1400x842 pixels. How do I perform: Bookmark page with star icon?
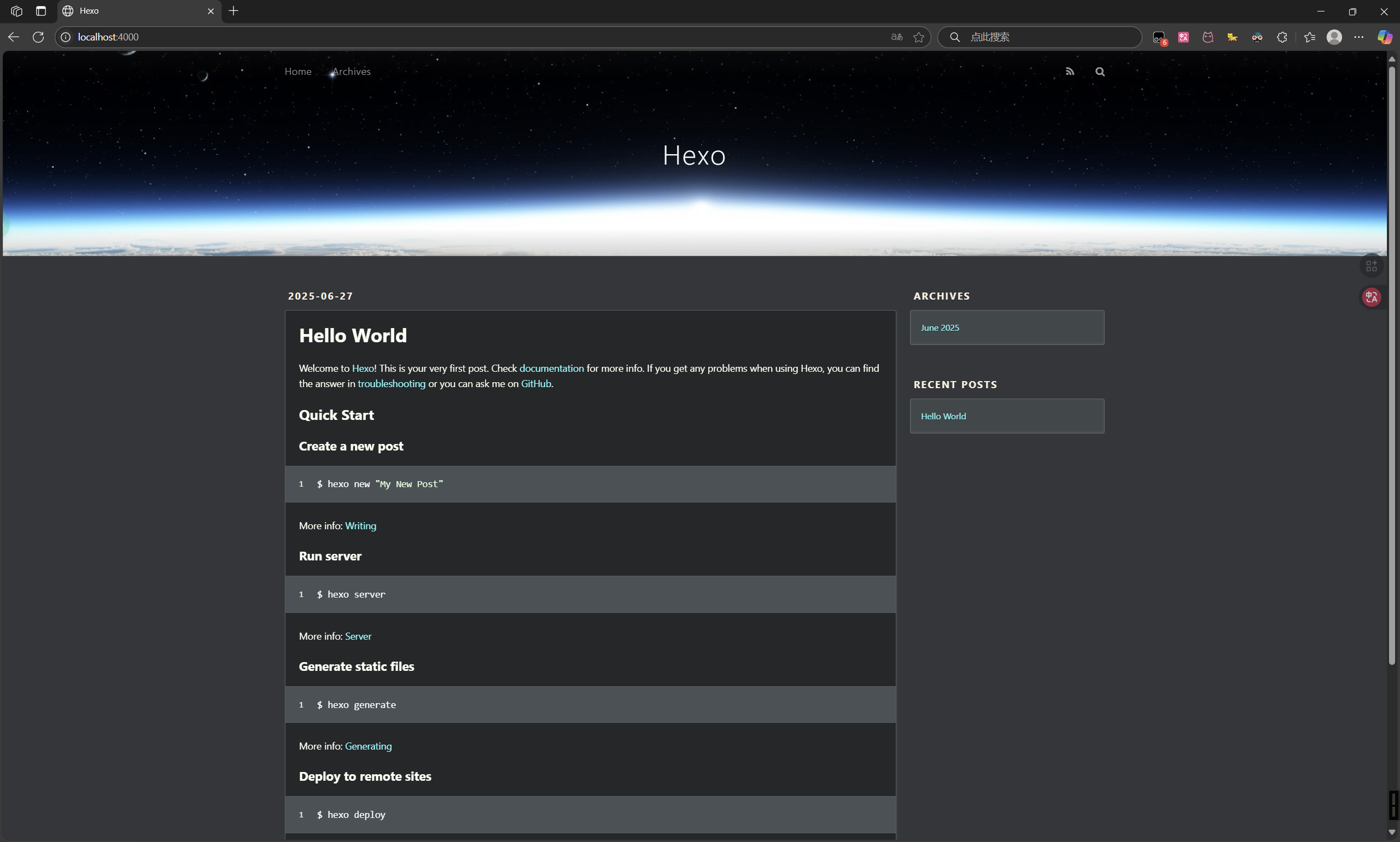pos(919,37)
